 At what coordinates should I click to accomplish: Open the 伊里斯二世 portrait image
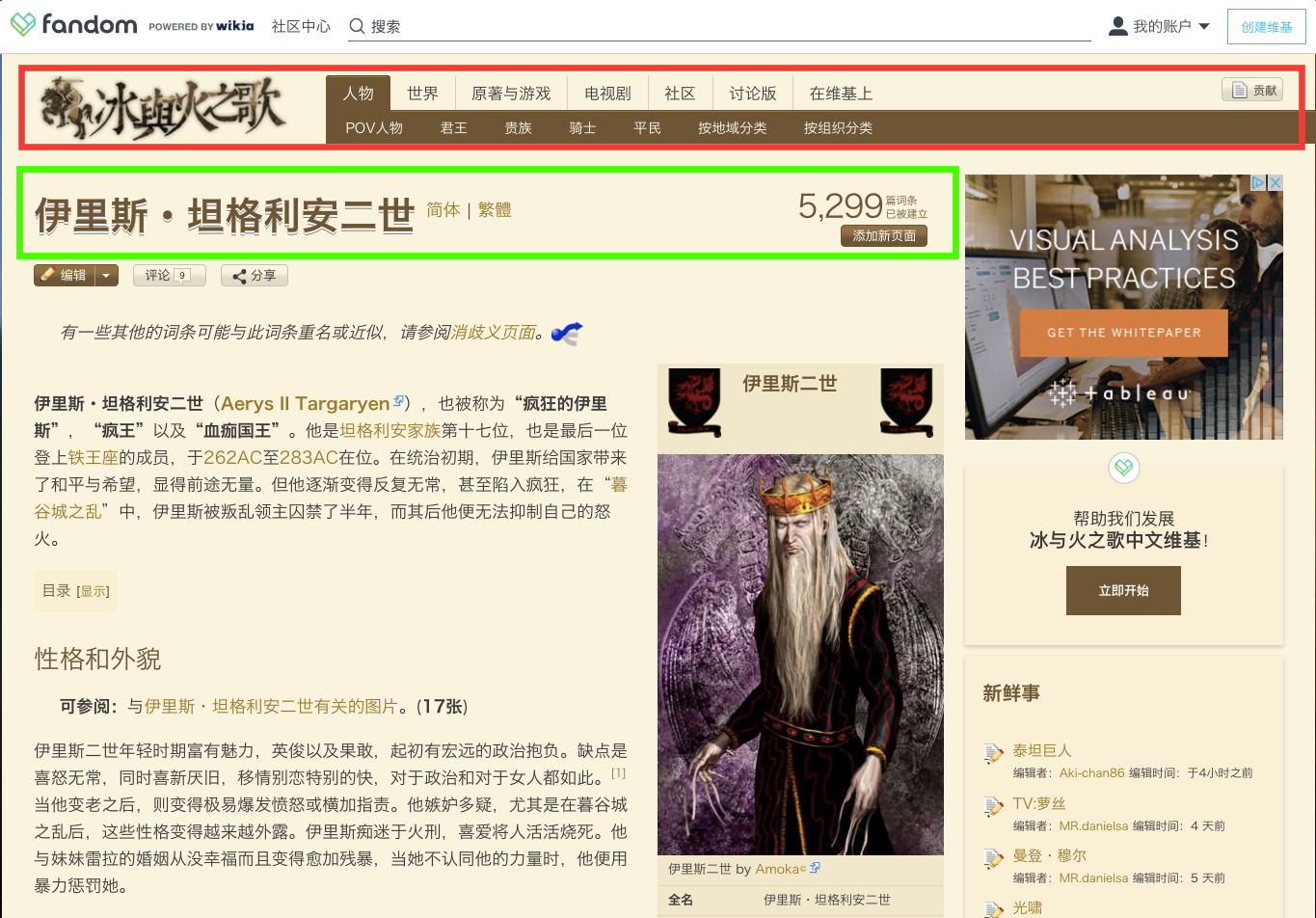pos(800,655)
